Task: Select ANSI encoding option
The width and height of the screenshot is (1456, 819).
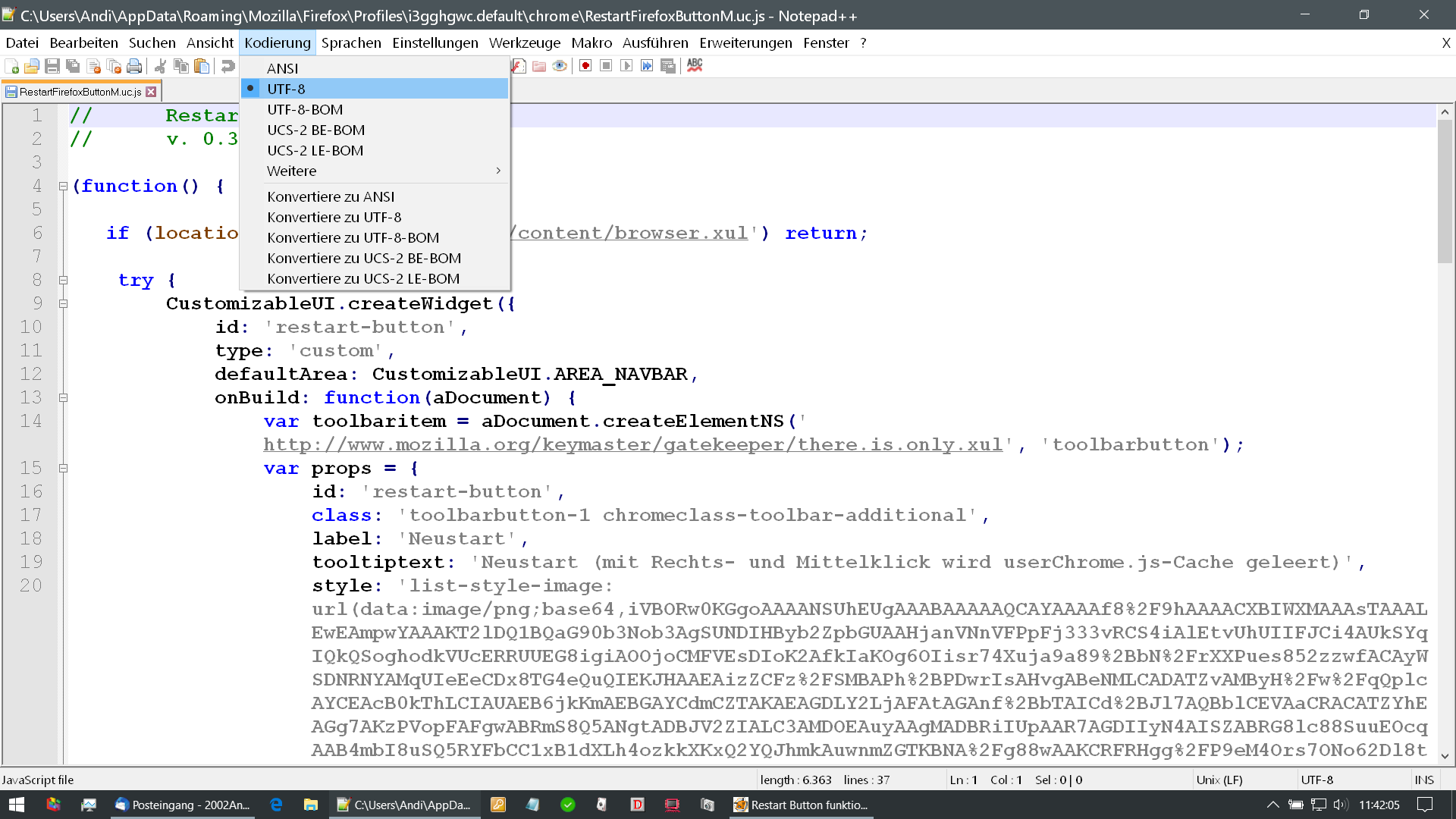Action: [282, 68]
